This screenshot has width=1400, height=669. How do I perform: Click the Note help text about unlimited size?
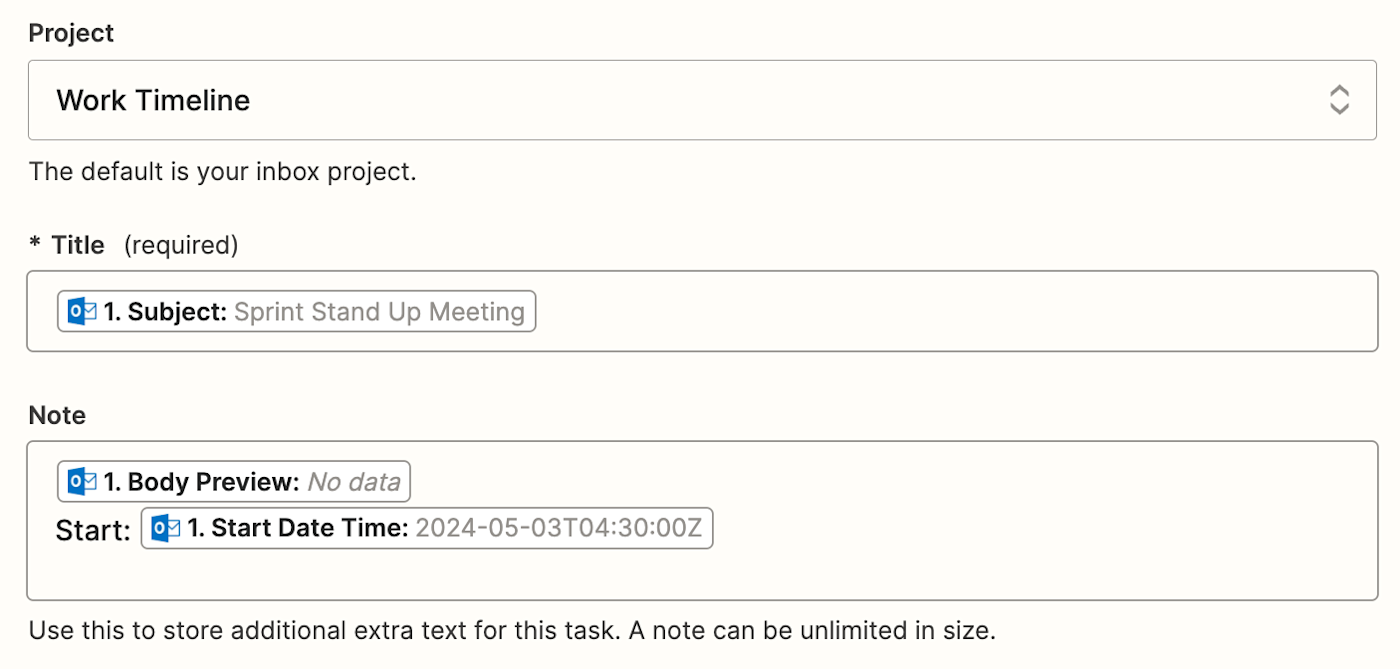coord(512,631)
